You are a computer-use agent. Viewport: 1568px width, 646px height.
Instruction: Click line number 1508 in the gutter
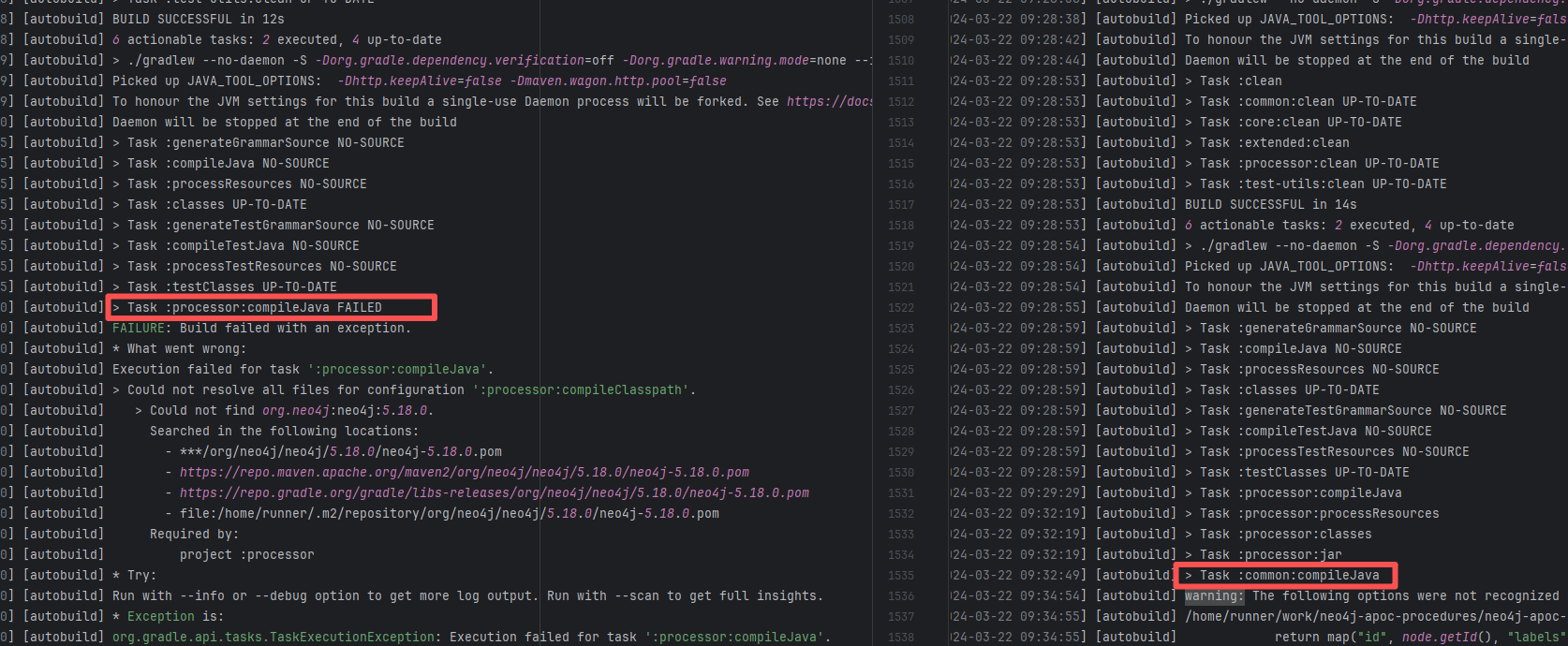pyautogui.click(x=900, y=20)
